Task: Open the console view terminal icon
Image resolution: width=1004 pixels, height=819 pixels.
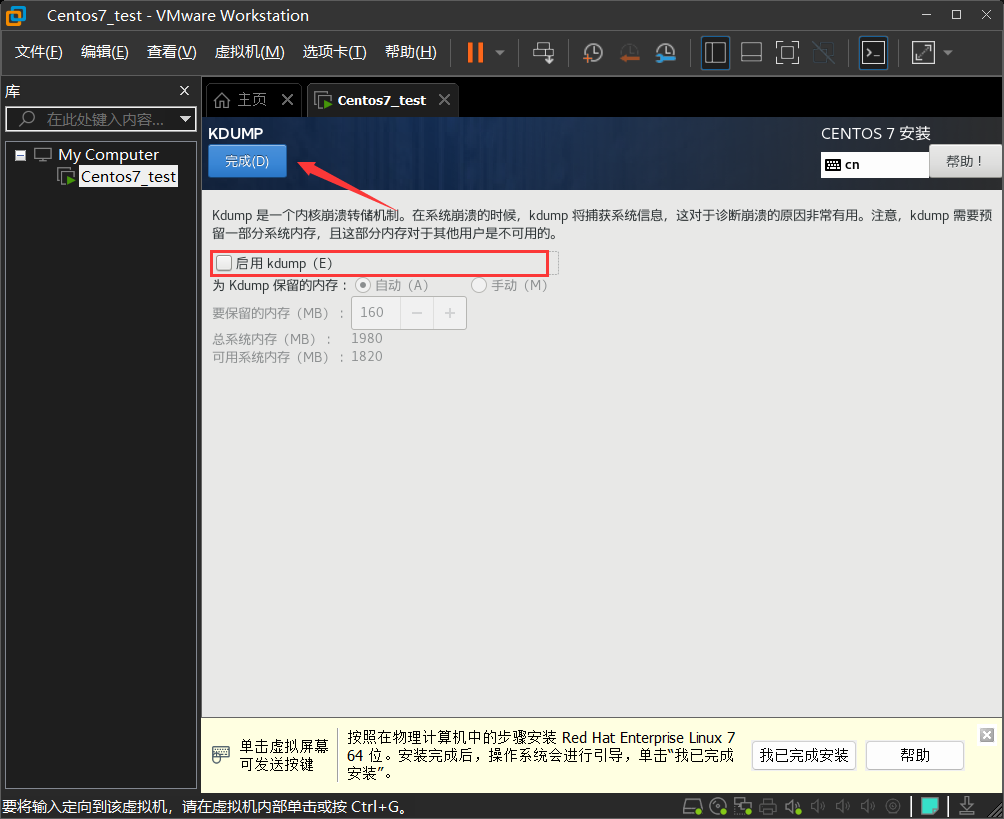Action: (873, 52)
